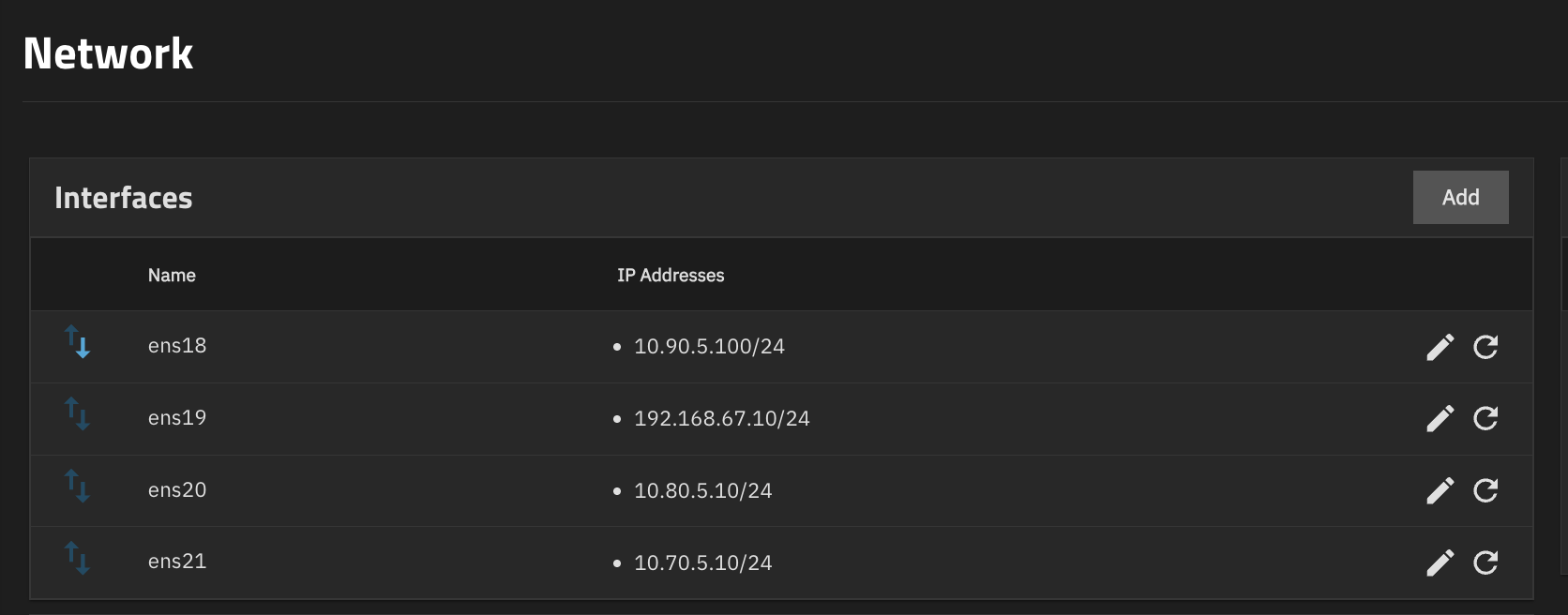Image resolution: width=1568 pixels, height=615 pixels.
Task: Click the ens19 up/down arrows icon
Action: (x=77, y=413)
